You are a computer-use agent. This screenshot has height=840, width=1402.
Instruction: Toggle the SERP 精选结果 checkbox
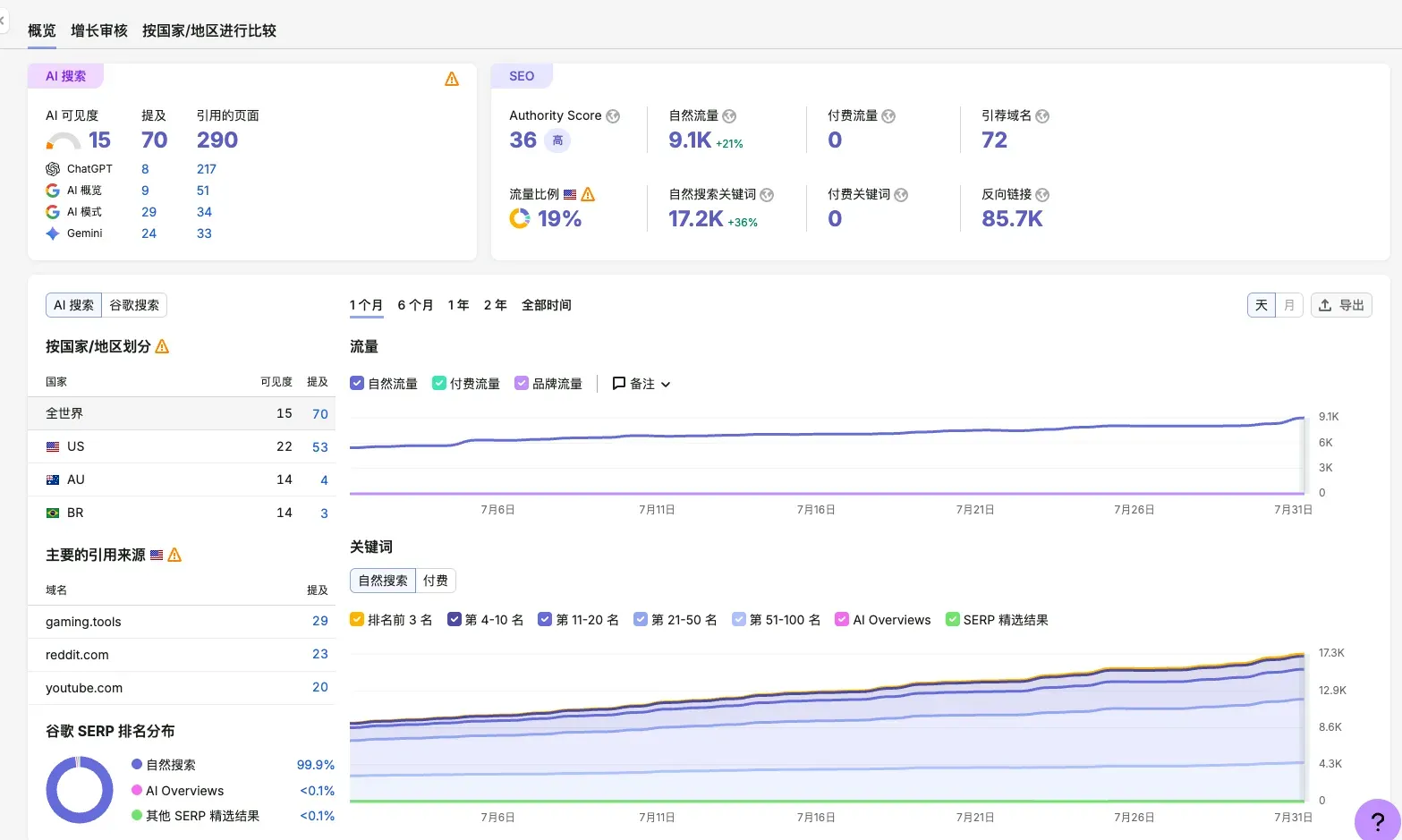953,619
